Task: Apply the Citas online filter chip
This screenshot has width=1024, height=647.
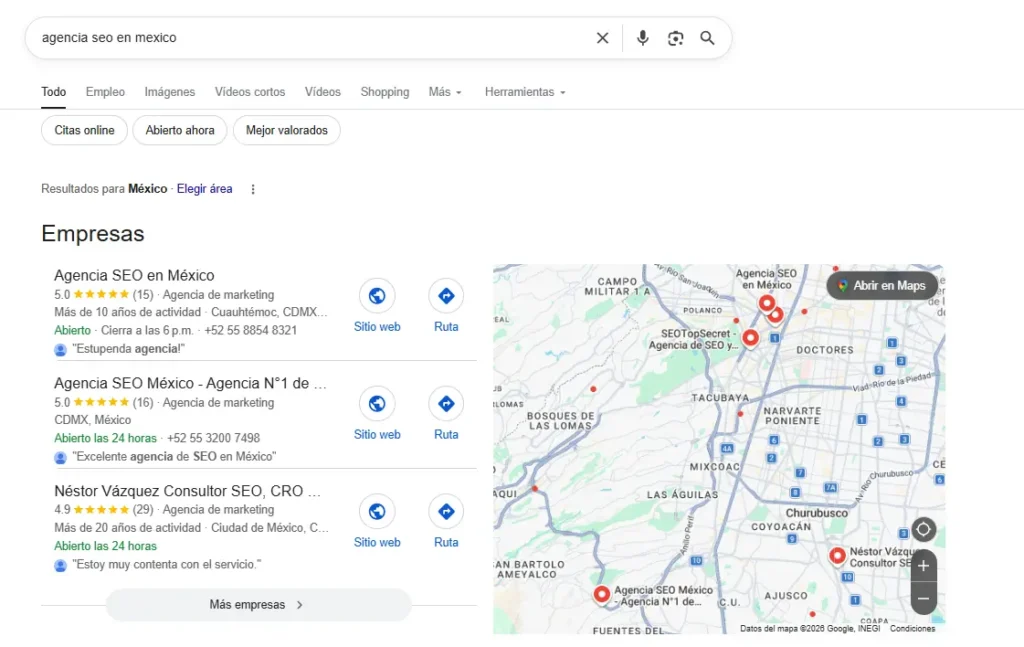Action: (84, 131)
